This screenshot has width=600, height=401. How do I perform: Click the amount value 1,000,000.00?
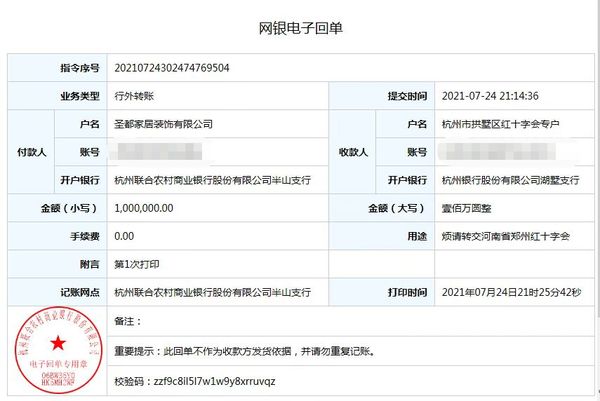pyautogui.click(x=145, y=208)
